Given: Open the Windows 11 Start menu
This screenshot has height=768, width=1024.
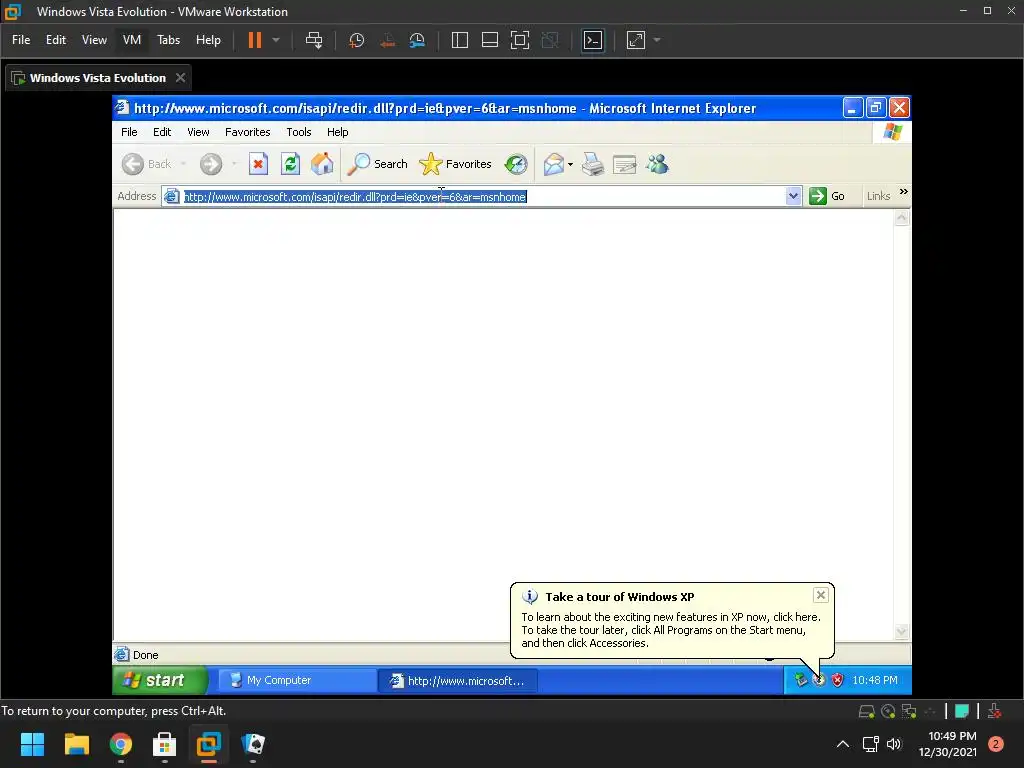Looking at the screenshot, I should pos(32,744).
